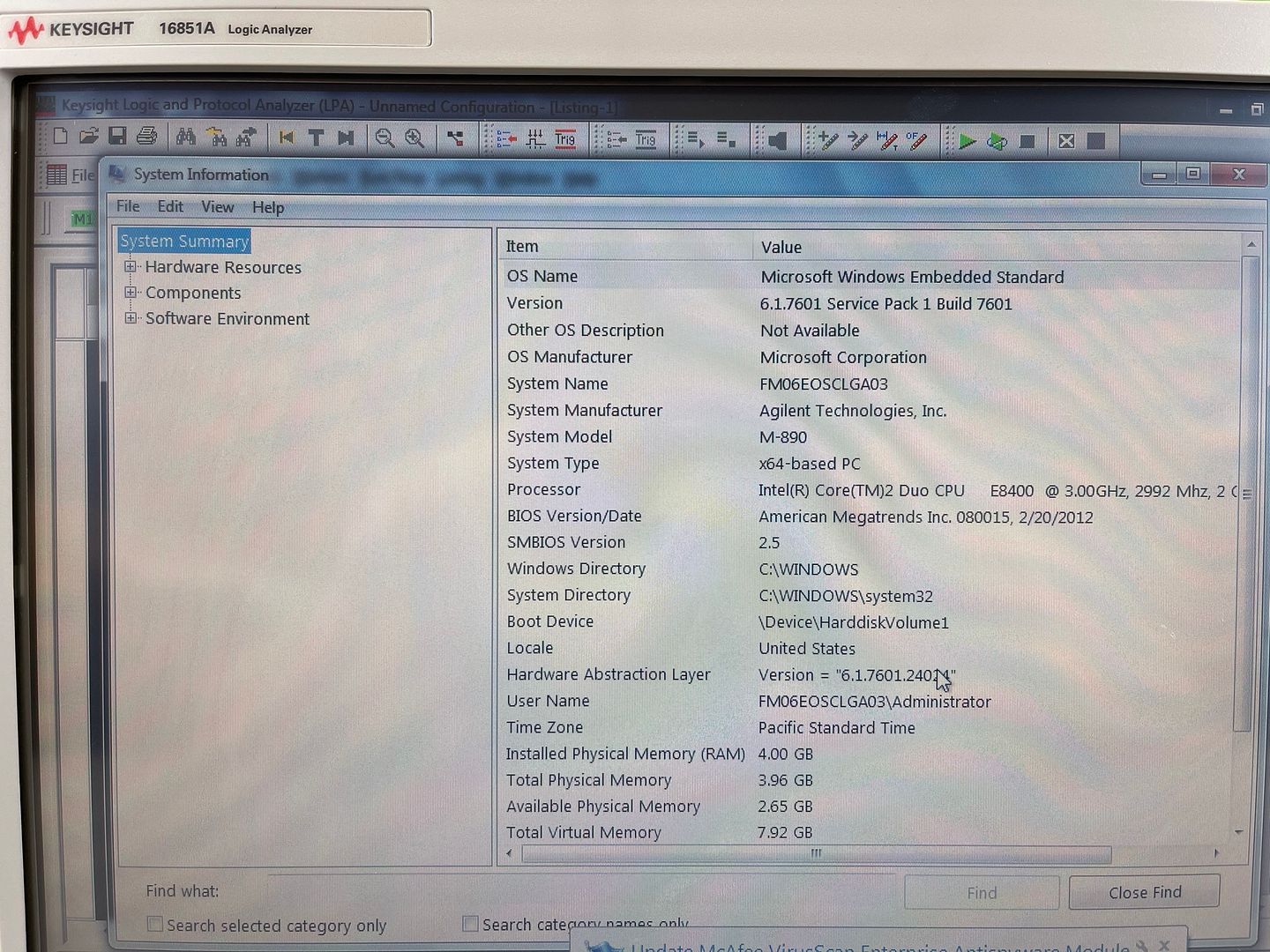Click the scroll up arrow of details list

coord(1251,243)
